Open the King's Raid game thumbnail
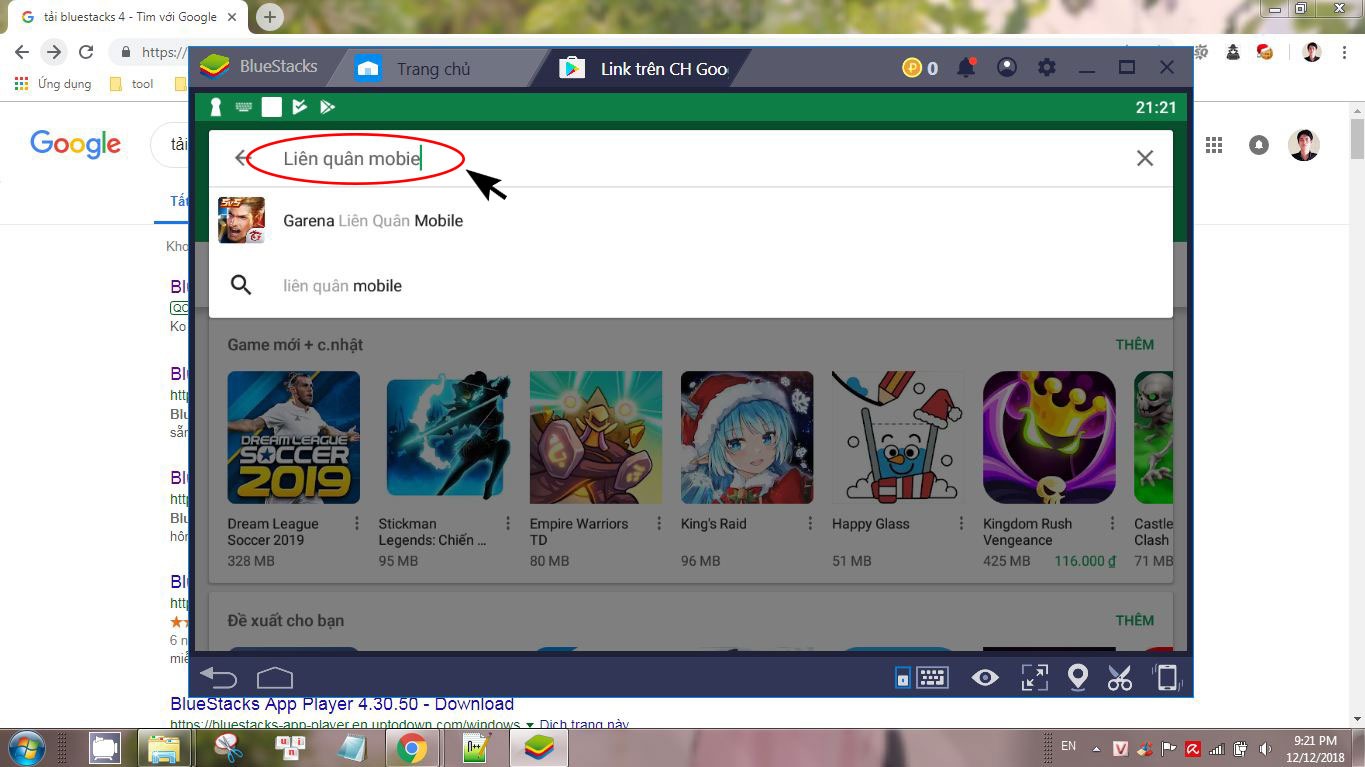1365x767 pixels. (746, 437)
